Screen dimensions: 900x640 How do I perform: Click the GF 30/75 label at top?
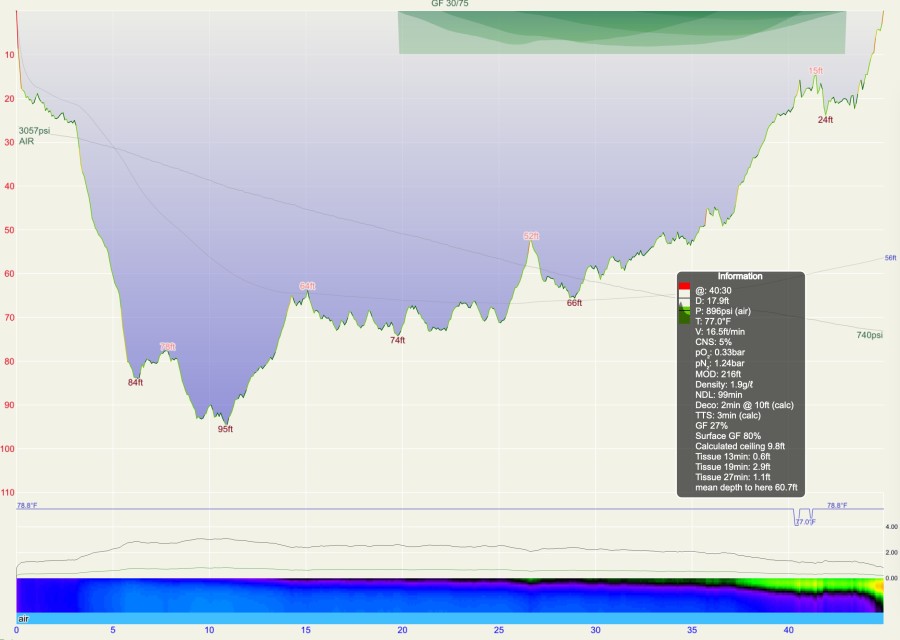pyautogui.click(x=451, y=5)
